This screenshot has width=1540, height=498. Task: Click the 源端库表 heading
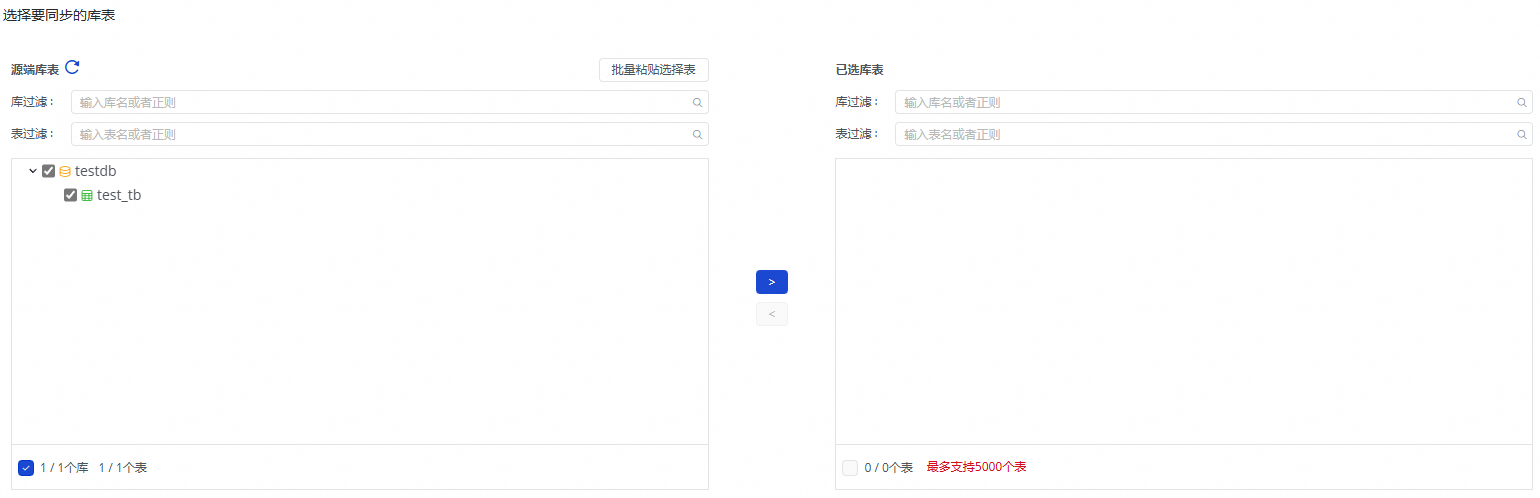point(35,70)
